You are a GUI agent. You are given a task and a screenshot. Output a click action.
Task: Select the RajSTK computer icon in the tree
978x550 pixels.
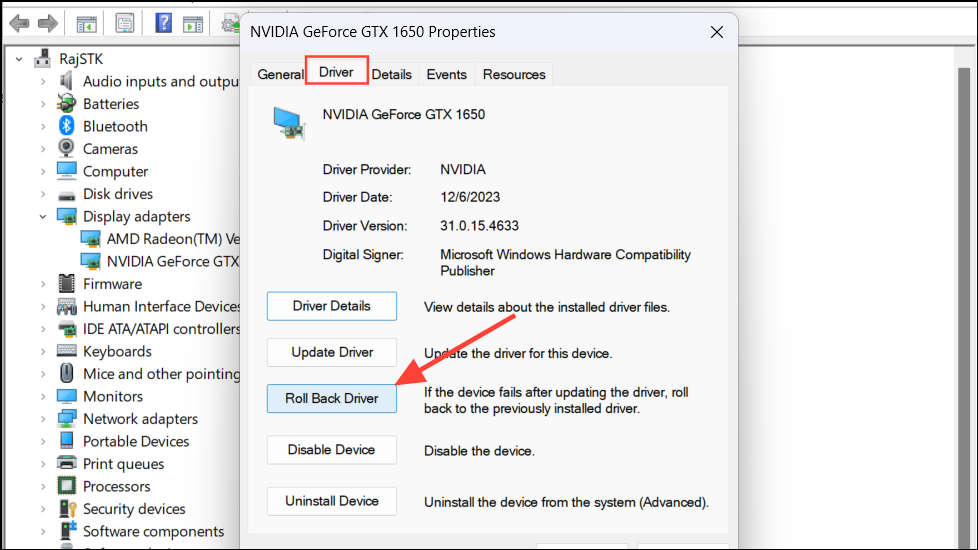(42, 59)
